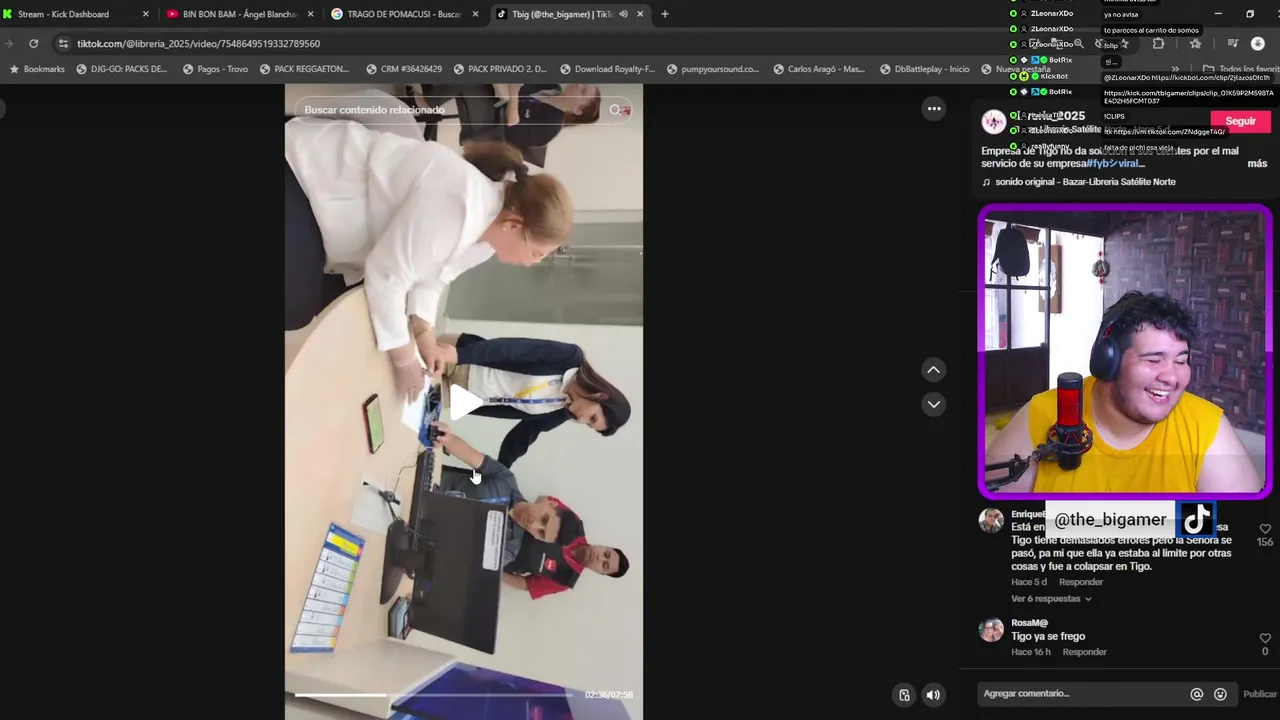Mute the TikTok tab via speaker icon
This screenshot has height=720, width=1280.
click(623, 14)
